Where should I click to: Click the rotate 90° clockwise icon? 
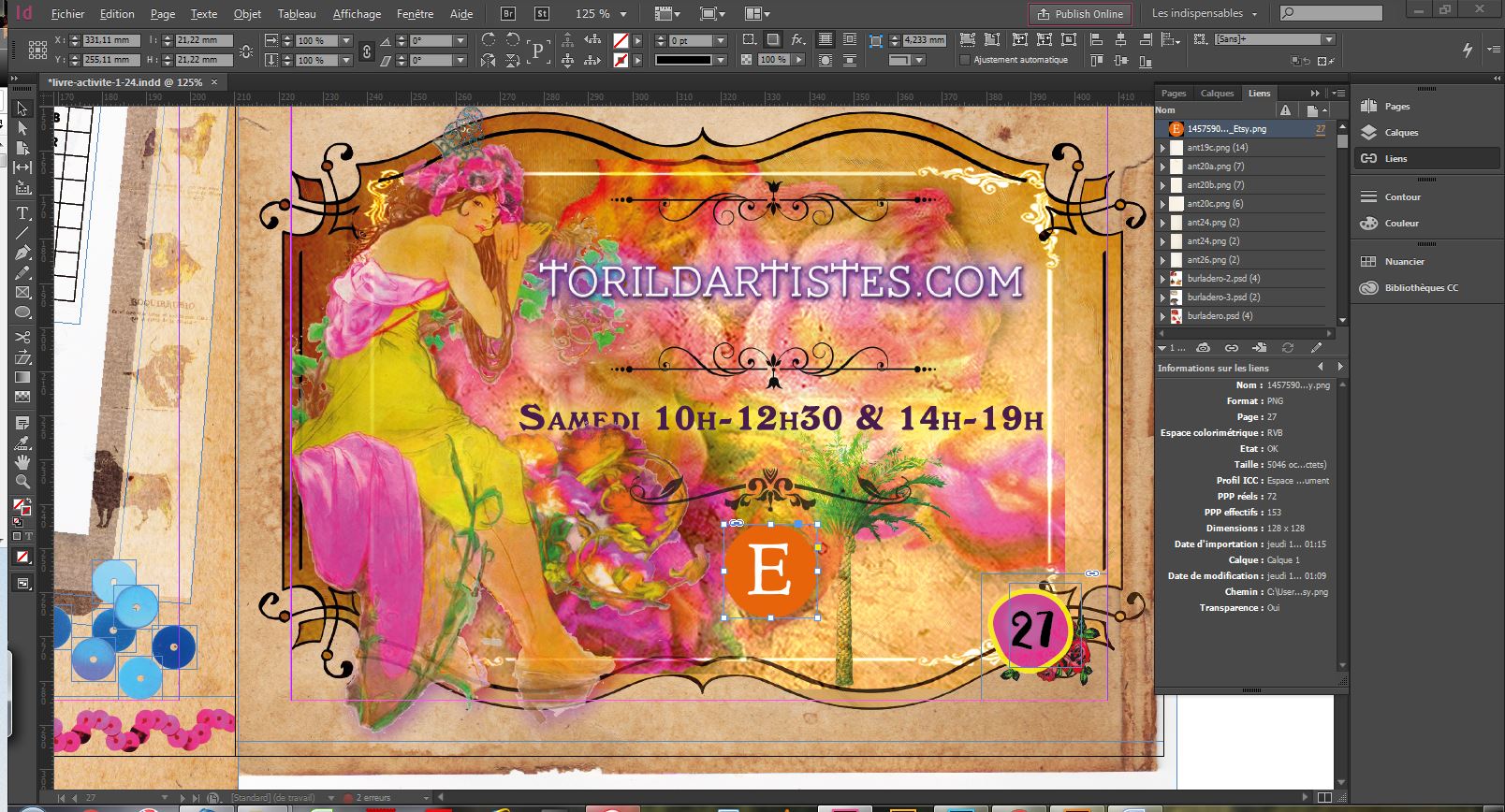pos(489,40)
